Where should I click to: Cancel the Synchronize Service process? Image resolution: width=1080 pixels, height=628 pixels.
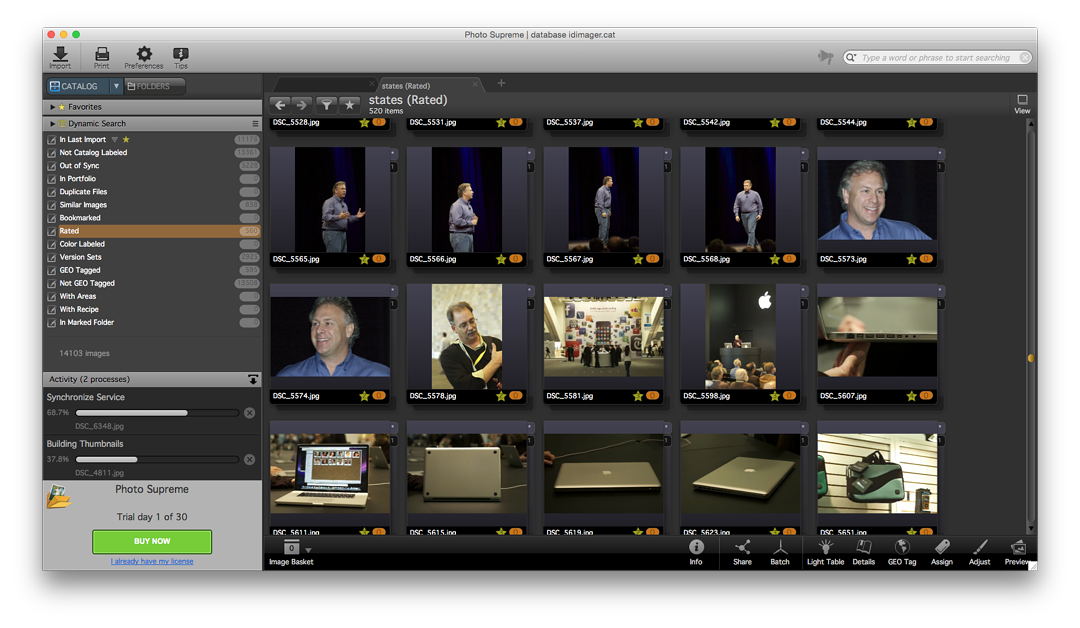(x=249, y=412)
